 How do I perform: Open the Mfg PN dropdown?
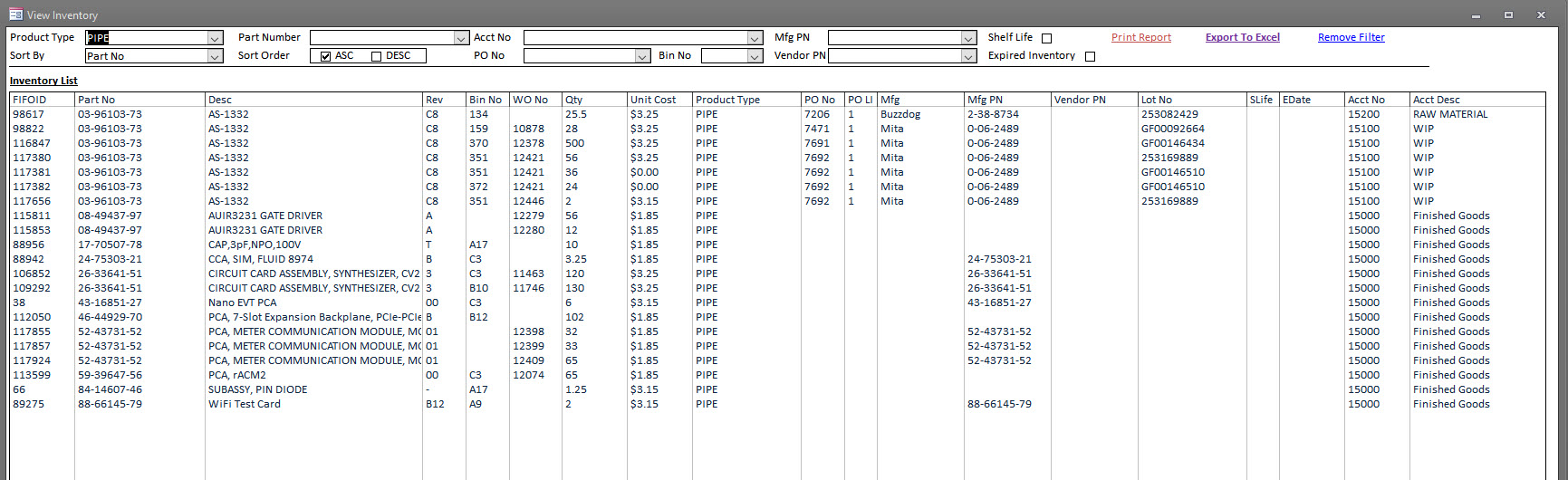coord(969,38)
